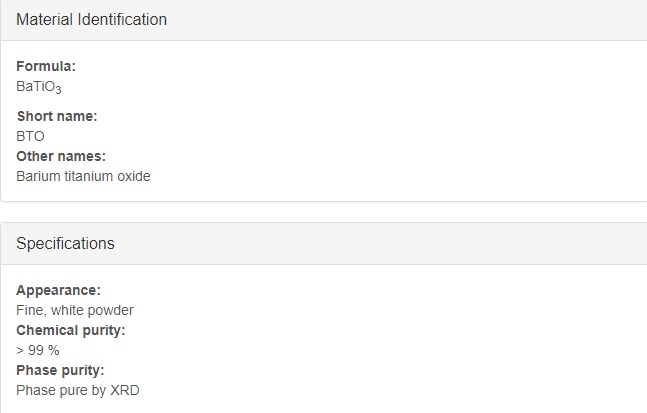Click the > 99 % purity value
The width and height of the screenshot is (647, 413).
pyautogui.click(x=38, y=350)
